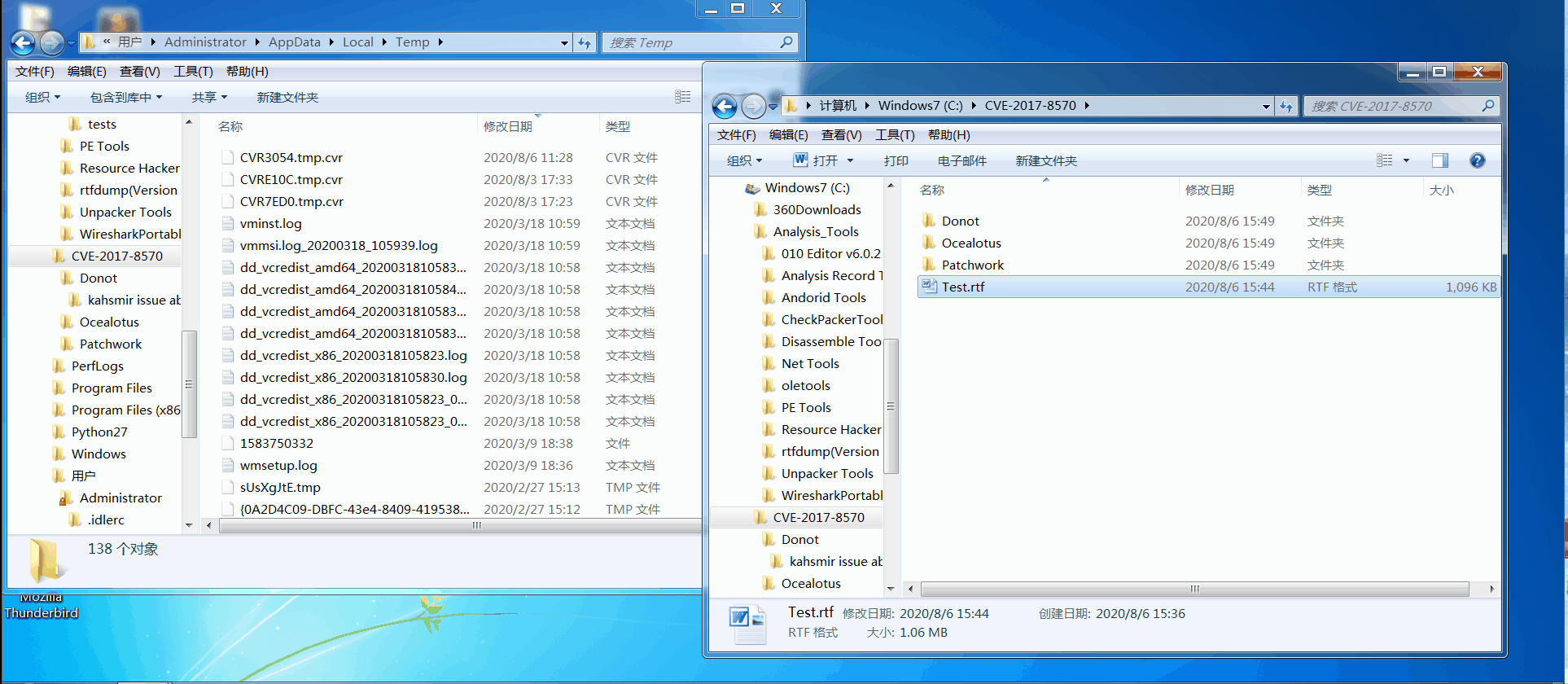
Task: Click 计算机 in right breadcrumb path
Action: pos(838,105)
